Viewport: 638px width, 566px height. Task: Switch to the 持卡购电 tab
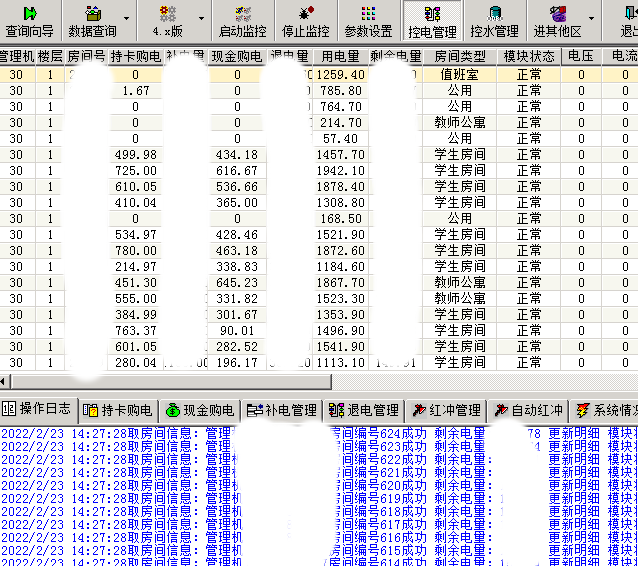point(118,410)
